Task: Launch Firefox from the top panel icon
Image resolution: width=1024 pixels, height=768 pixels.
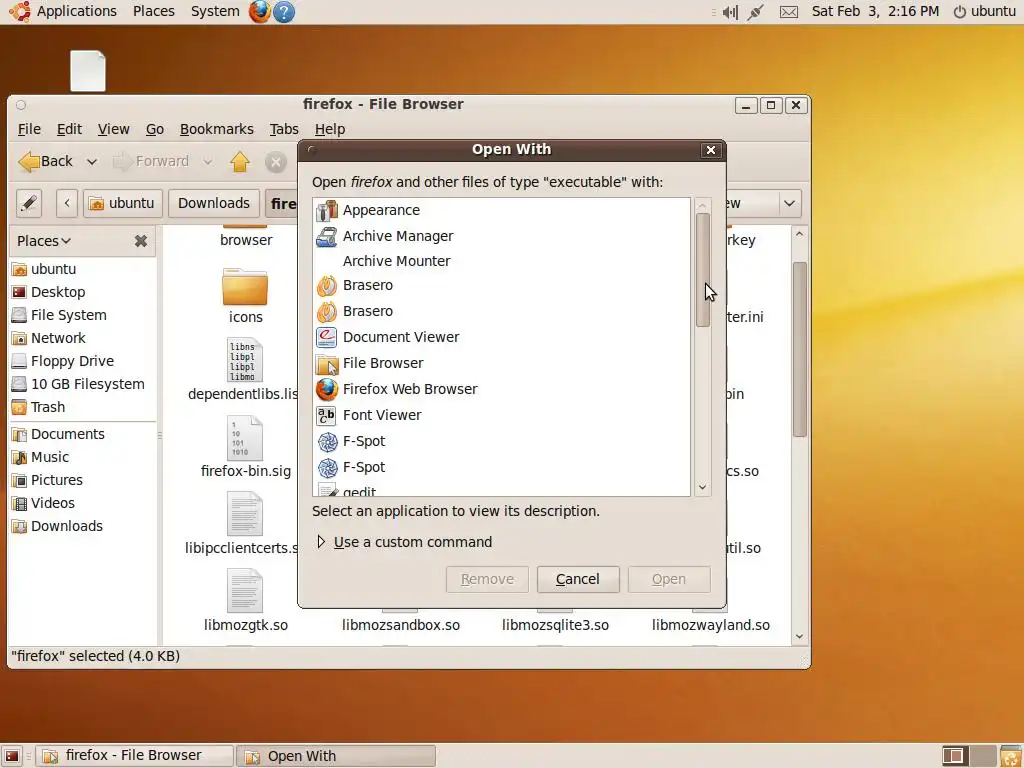Action: click(260, 11)
